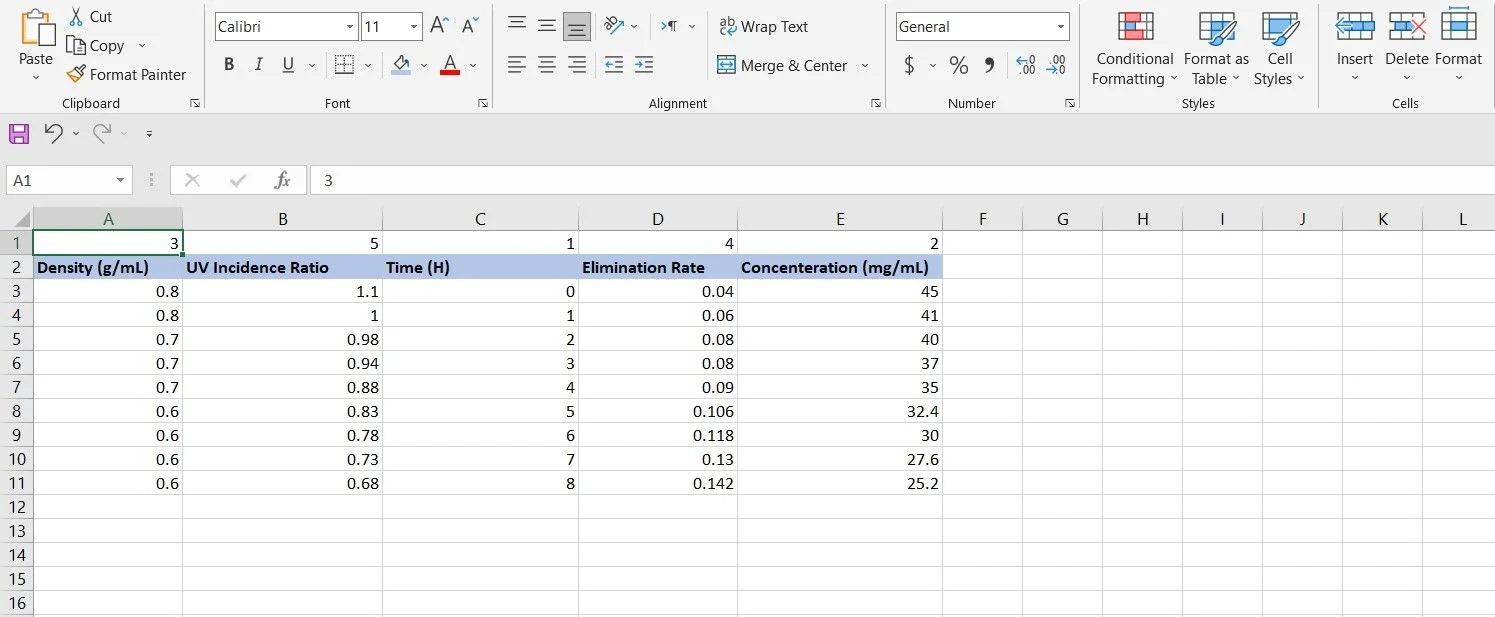
Task: Select column D header
Action: click(658, 219)
